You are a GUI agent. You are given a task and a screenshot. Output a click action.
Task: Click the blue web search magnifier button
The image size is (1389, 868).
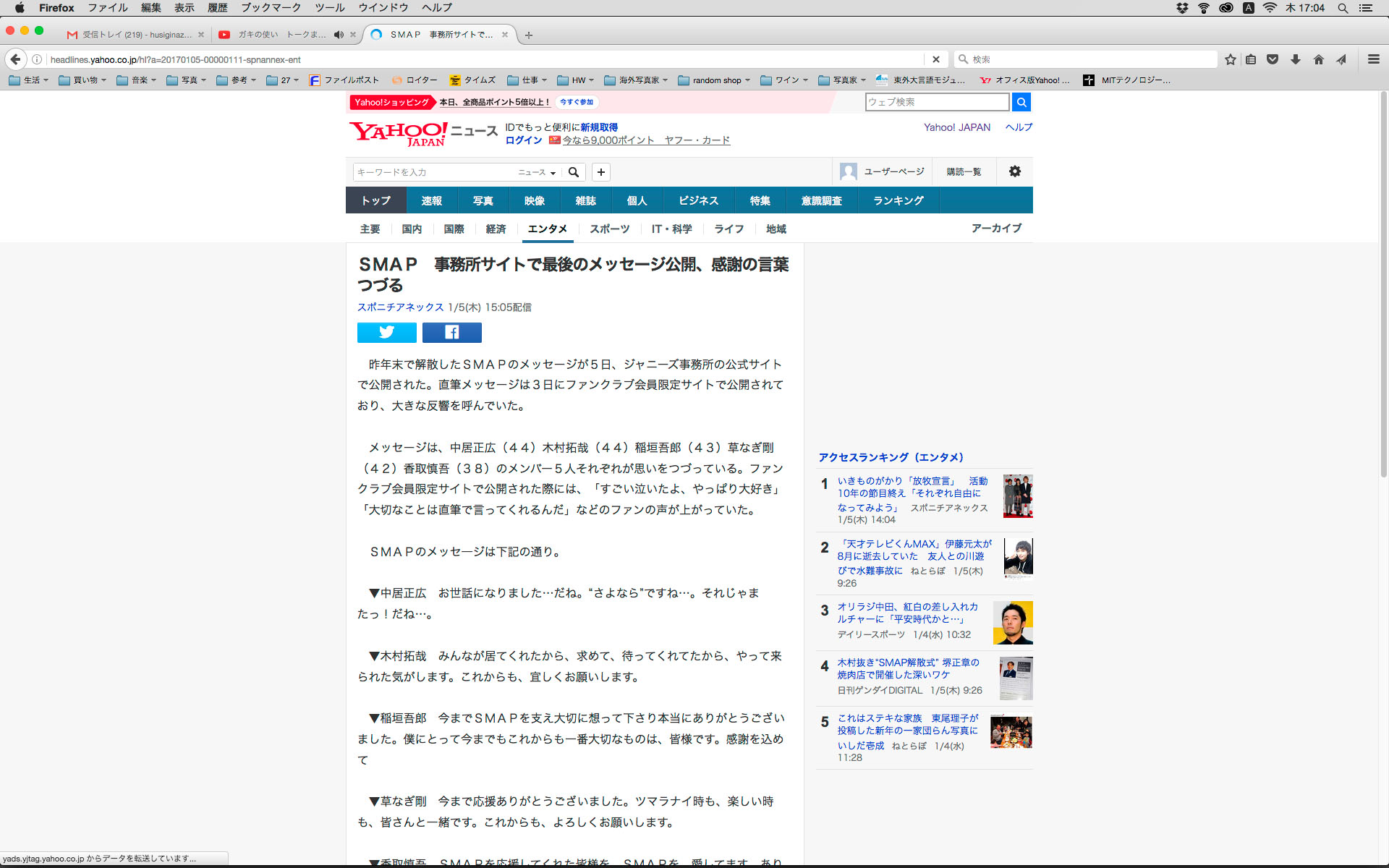tap(1021, 102)
